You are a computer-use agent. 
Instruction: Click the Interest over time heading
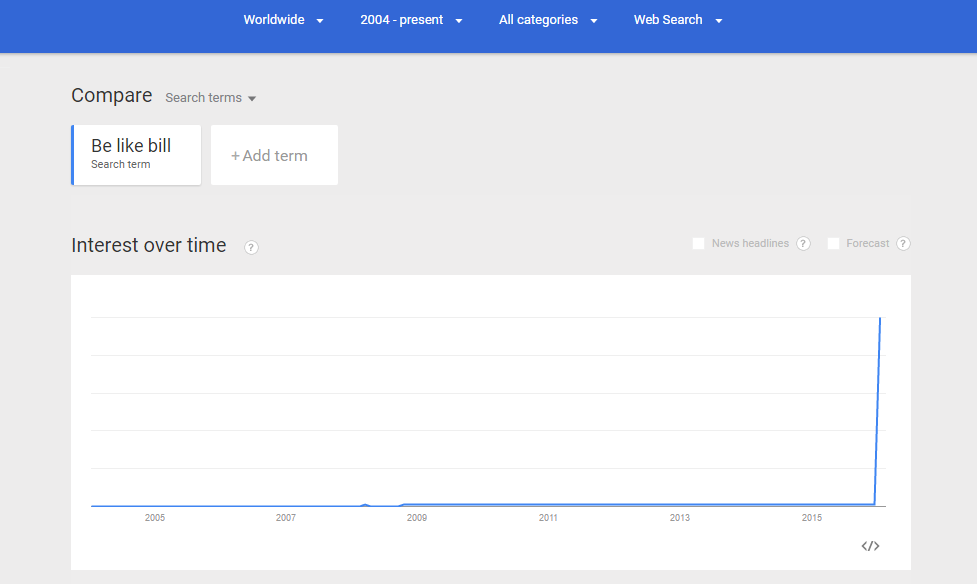coord(149,245)
